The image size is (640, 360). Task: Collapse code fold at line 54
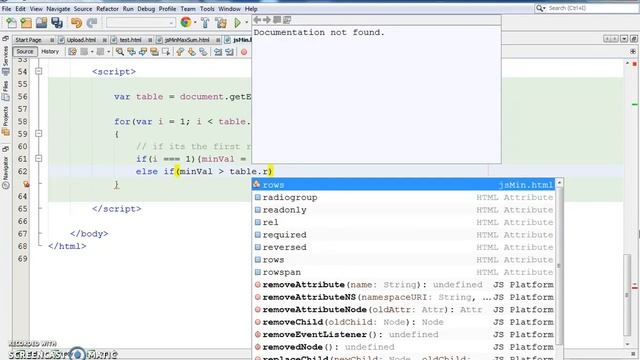point(38,71)
